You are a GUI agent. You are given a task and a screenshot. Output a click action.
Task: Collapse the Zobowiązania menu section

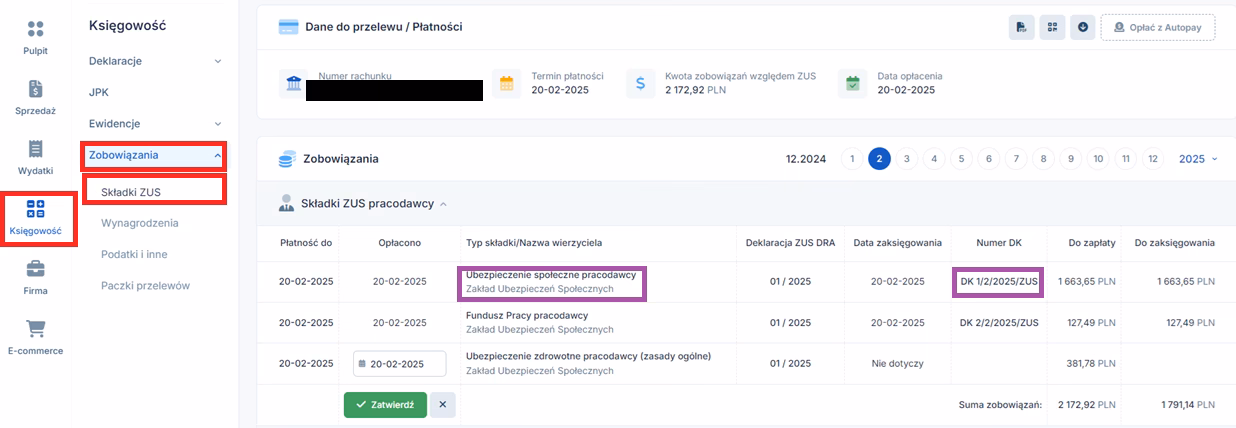click(x=155, y=155)
